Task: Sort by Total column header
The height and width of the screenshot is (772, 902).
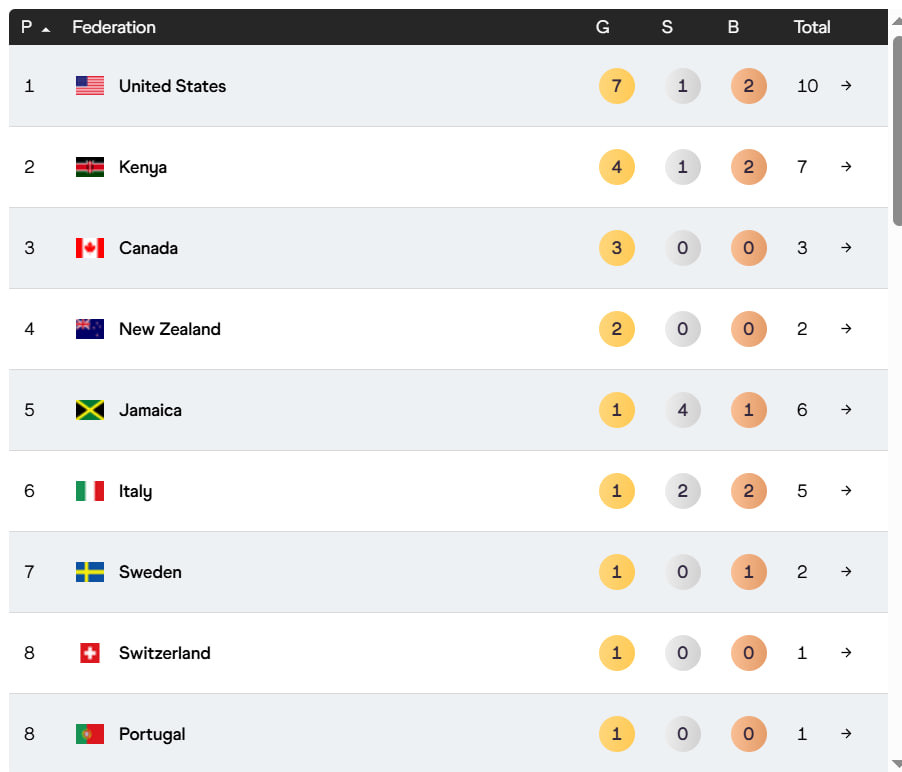Action: pos(812,28)
